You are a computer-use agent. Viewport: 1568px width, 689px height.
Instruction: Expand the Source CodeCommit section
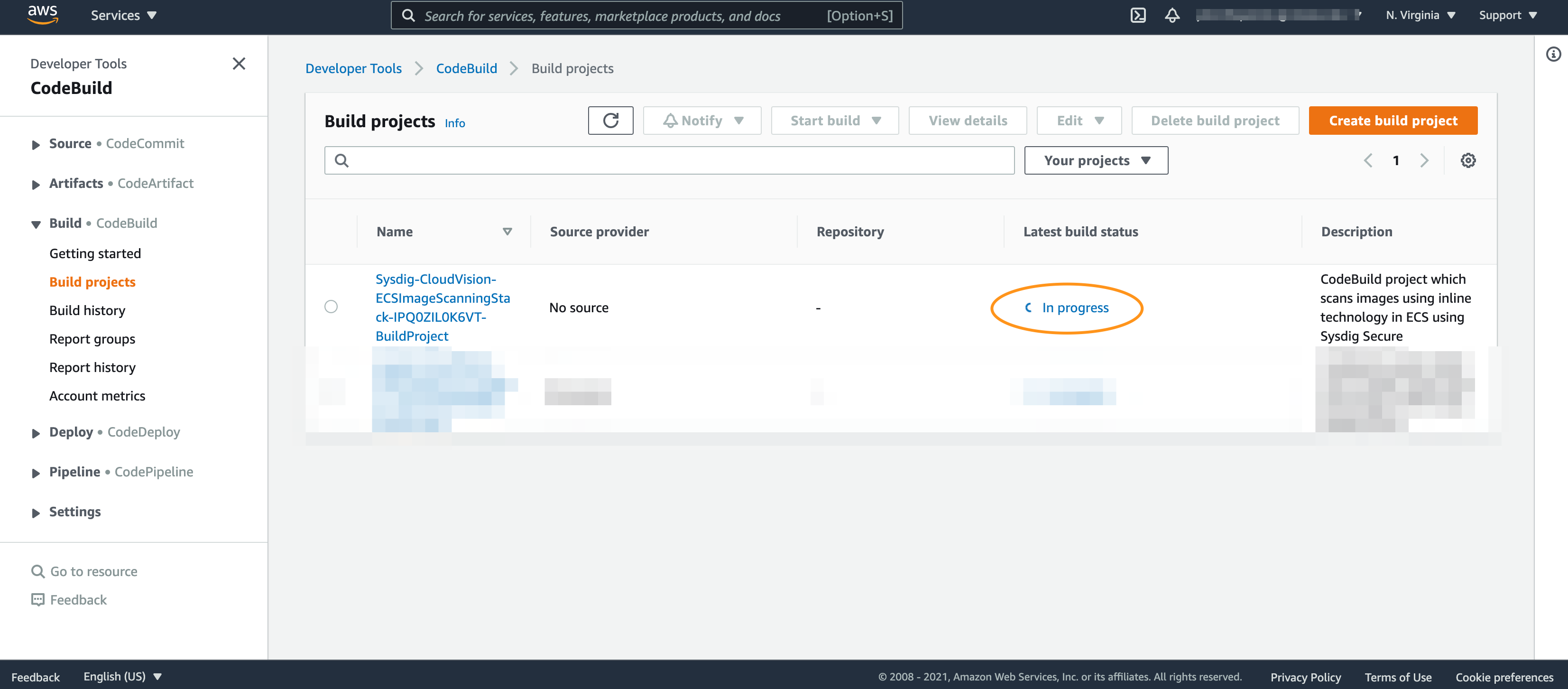[x=36, y=144]
